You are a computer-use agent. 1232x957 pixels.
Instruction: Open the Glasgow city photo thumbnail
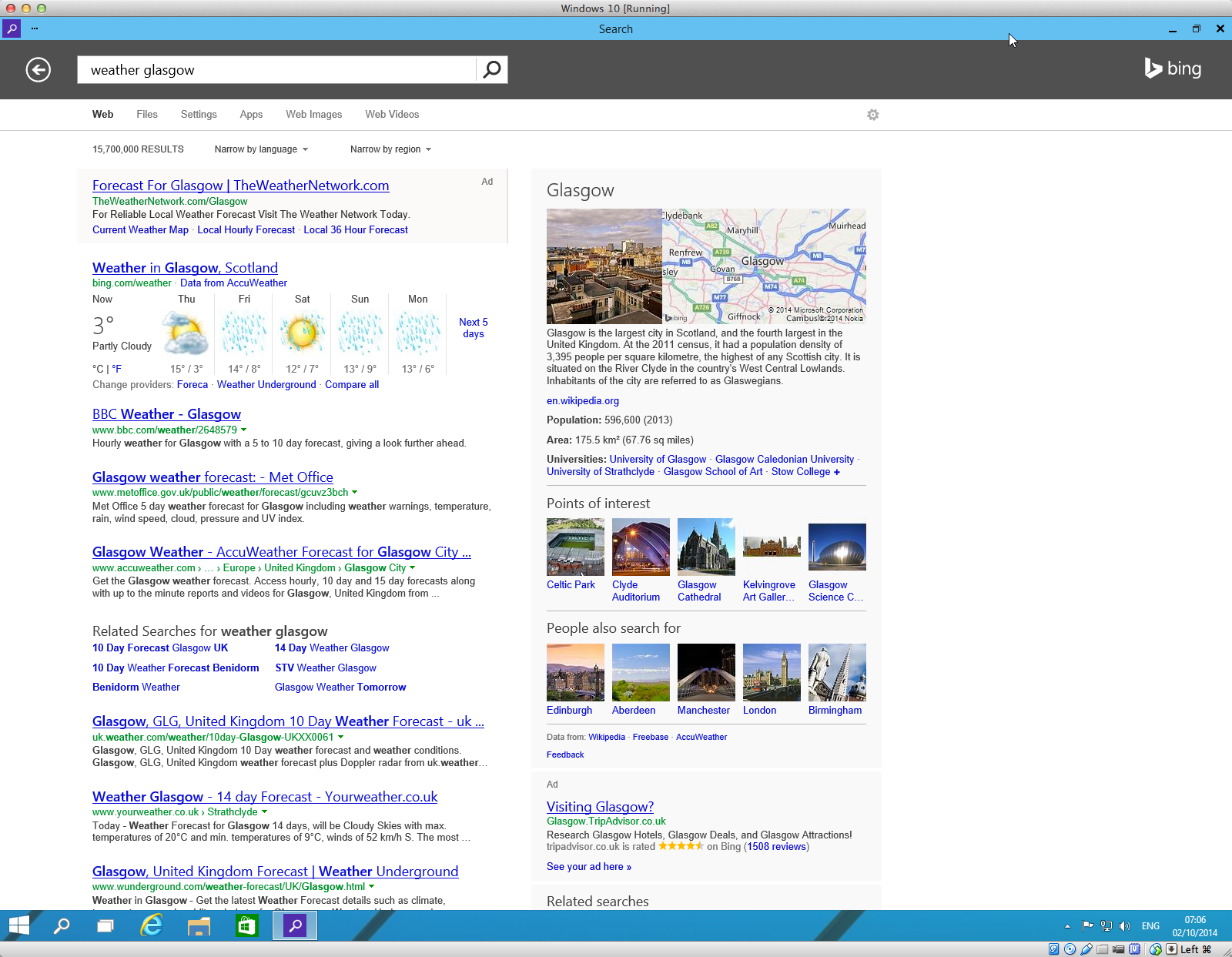coord(604,266)
